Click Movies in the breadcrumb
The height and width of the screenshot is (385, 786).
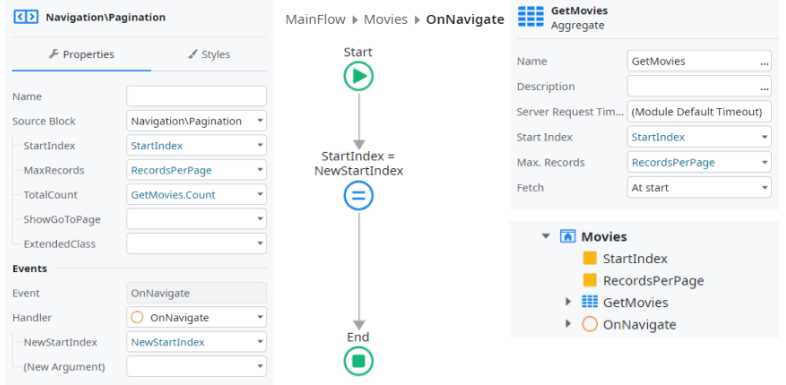pyautogui.click(x=386, y=20)
